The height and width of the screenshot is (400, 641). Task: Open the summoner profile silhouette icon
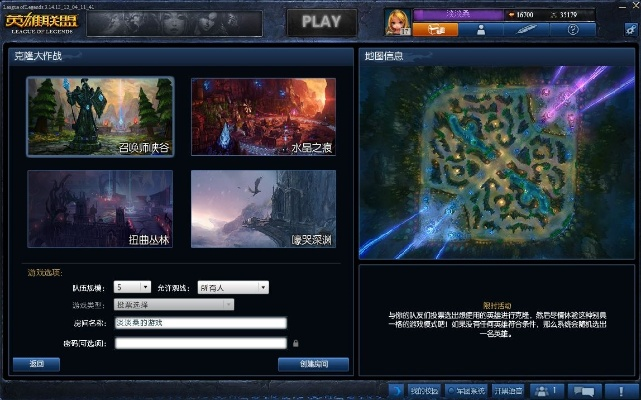[481, 30]
